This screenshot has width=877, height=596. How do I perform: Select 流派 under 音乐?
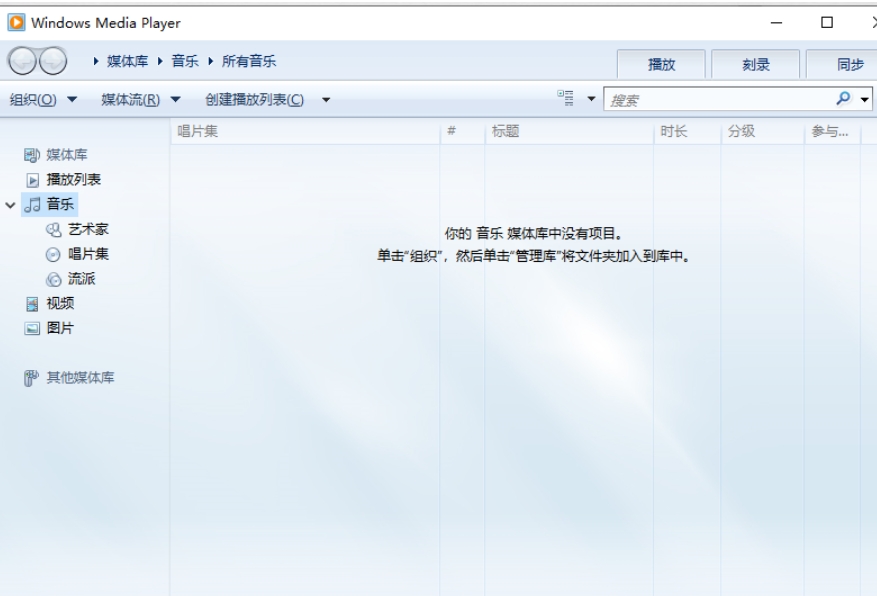tap(82, 280)
